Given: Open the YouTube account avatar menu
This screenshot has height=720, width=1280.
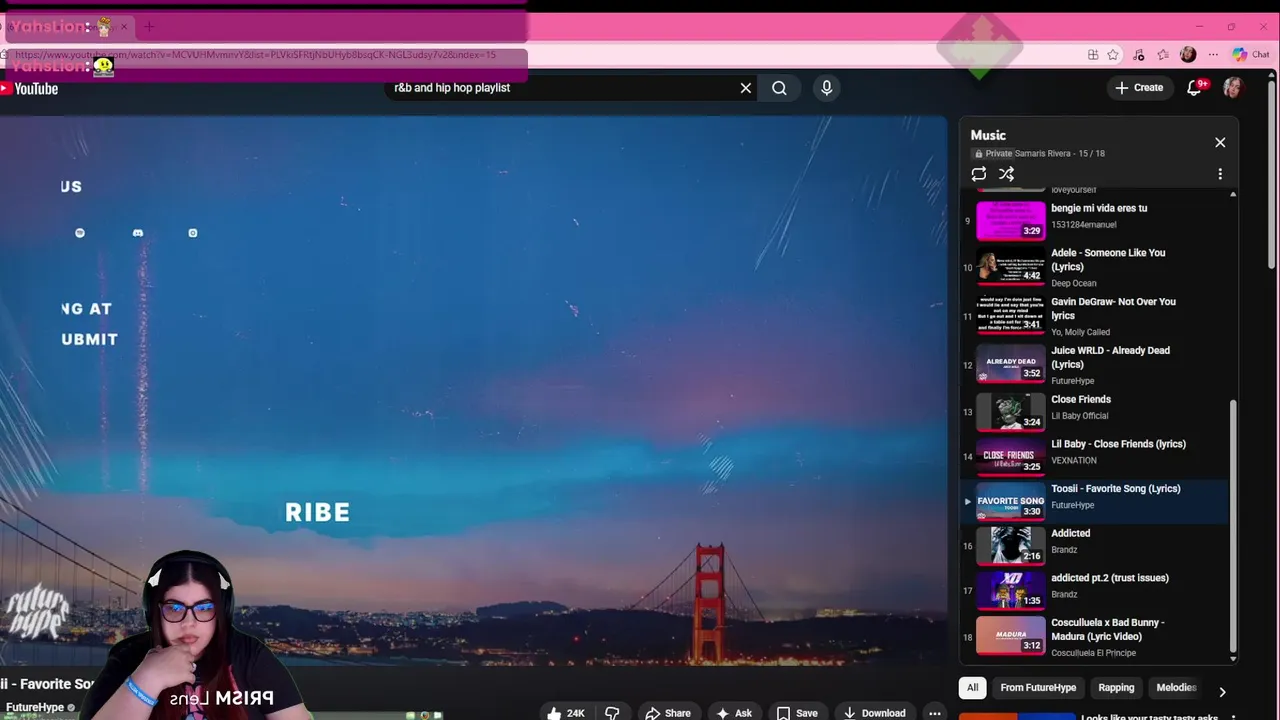Looking at the screenshot, I should click(1232, 88).
